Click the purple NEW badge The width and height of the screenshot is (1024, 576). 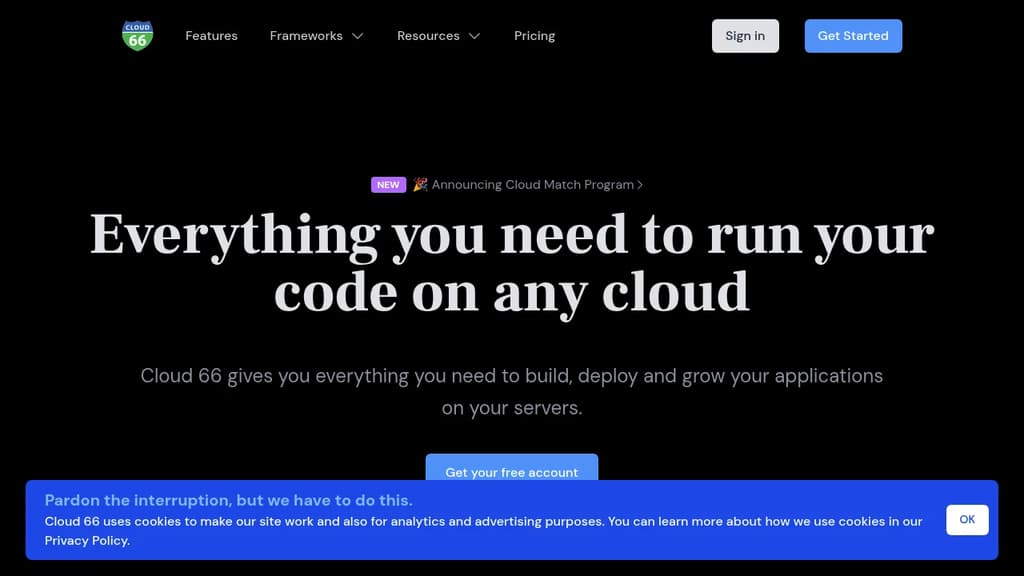point(388,185)
